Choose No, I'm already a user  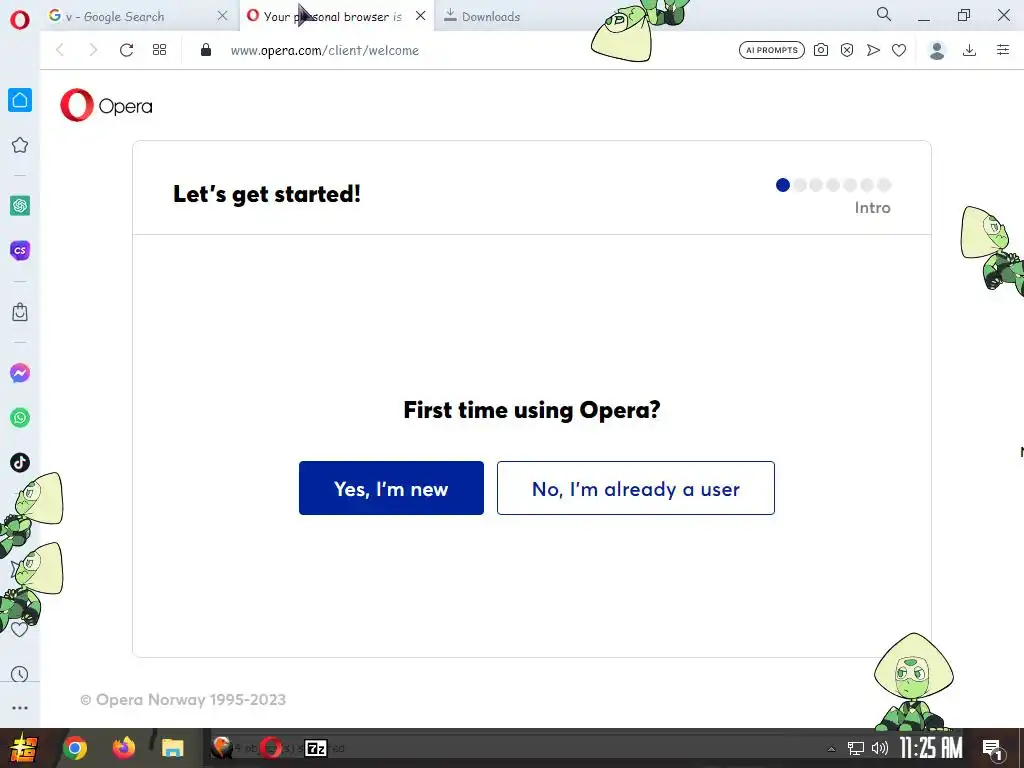[x=635, y=488]
